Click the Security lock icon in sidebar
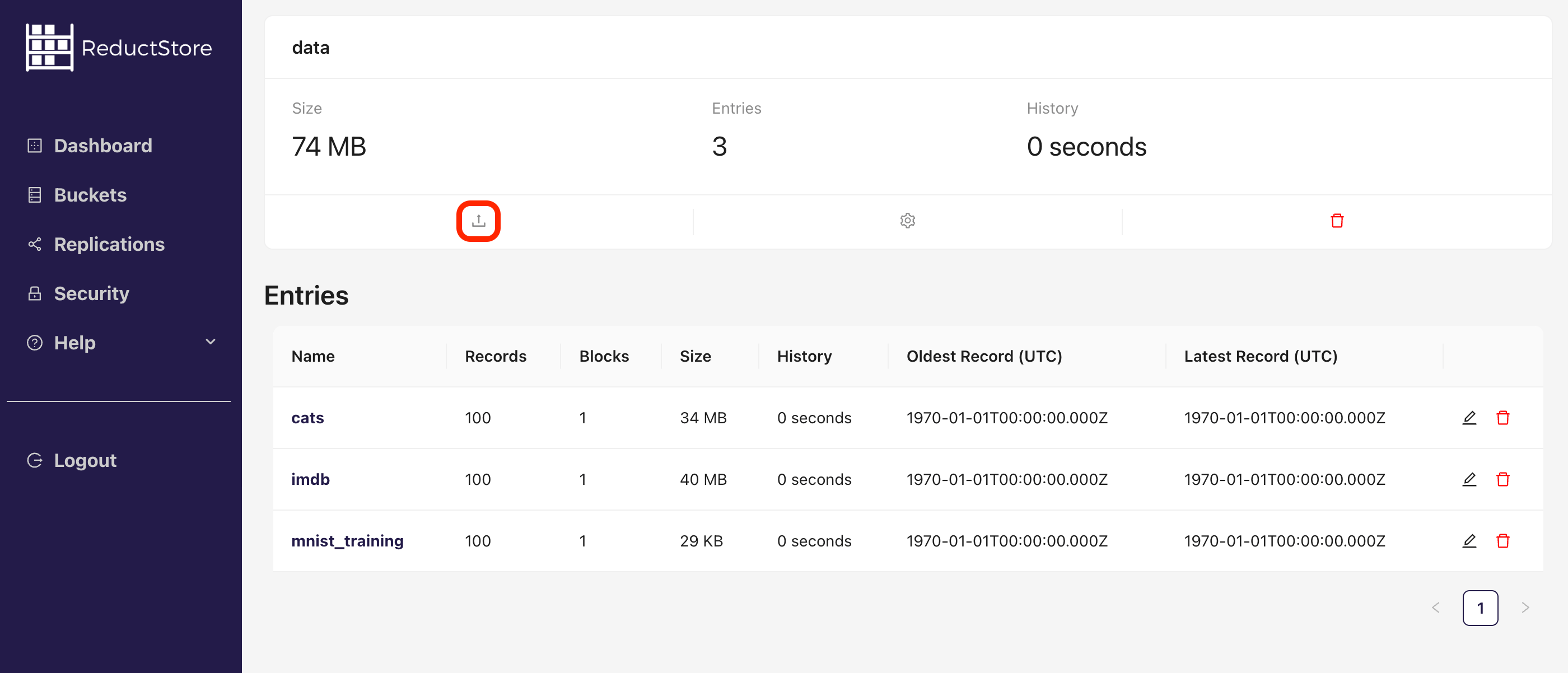 [x=35, y=293]
